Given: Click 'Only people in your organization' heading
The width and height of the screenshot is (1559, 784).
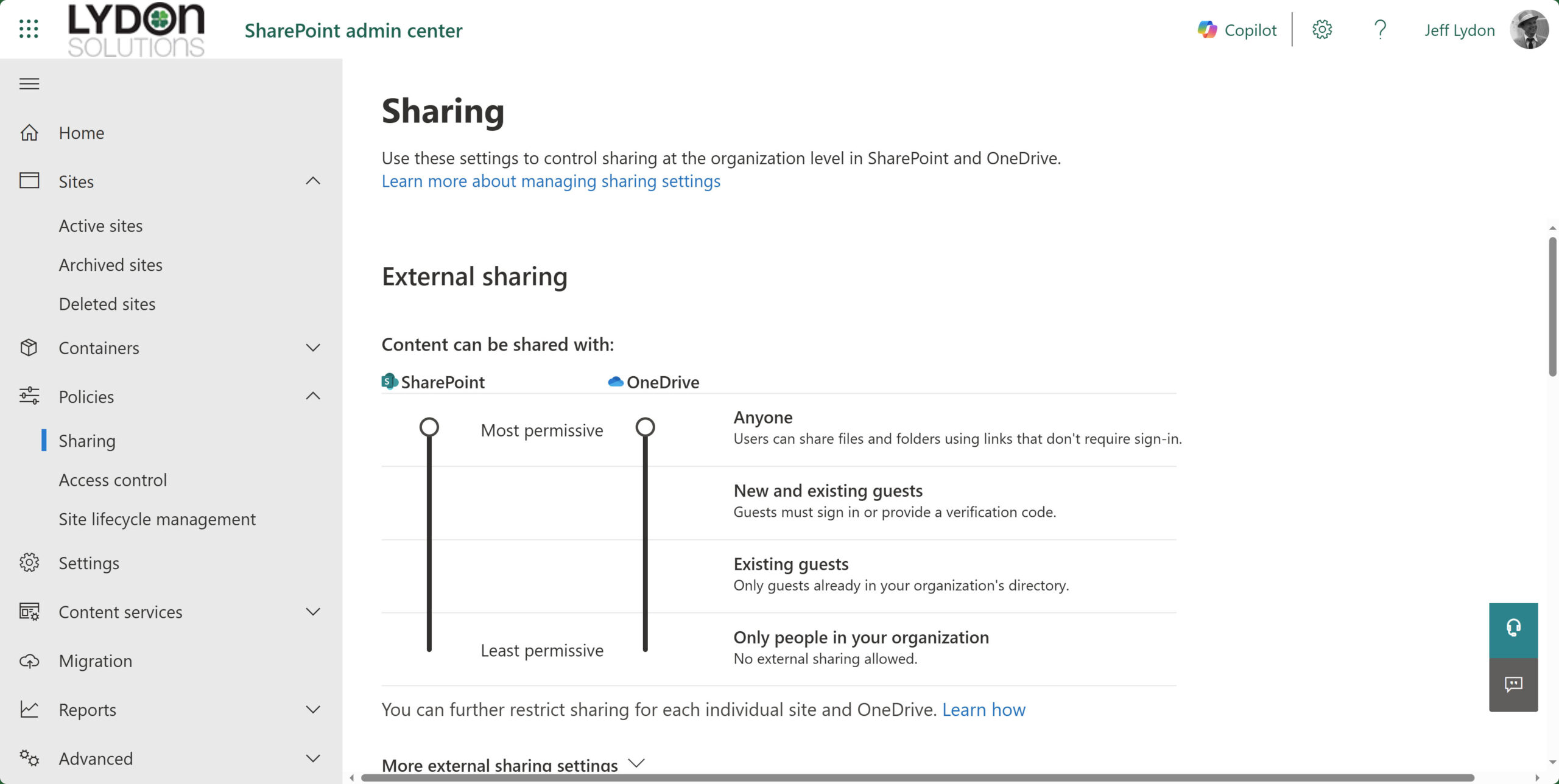Looking at the screenshot, I should pyautogui.click(x=860, y=637).
